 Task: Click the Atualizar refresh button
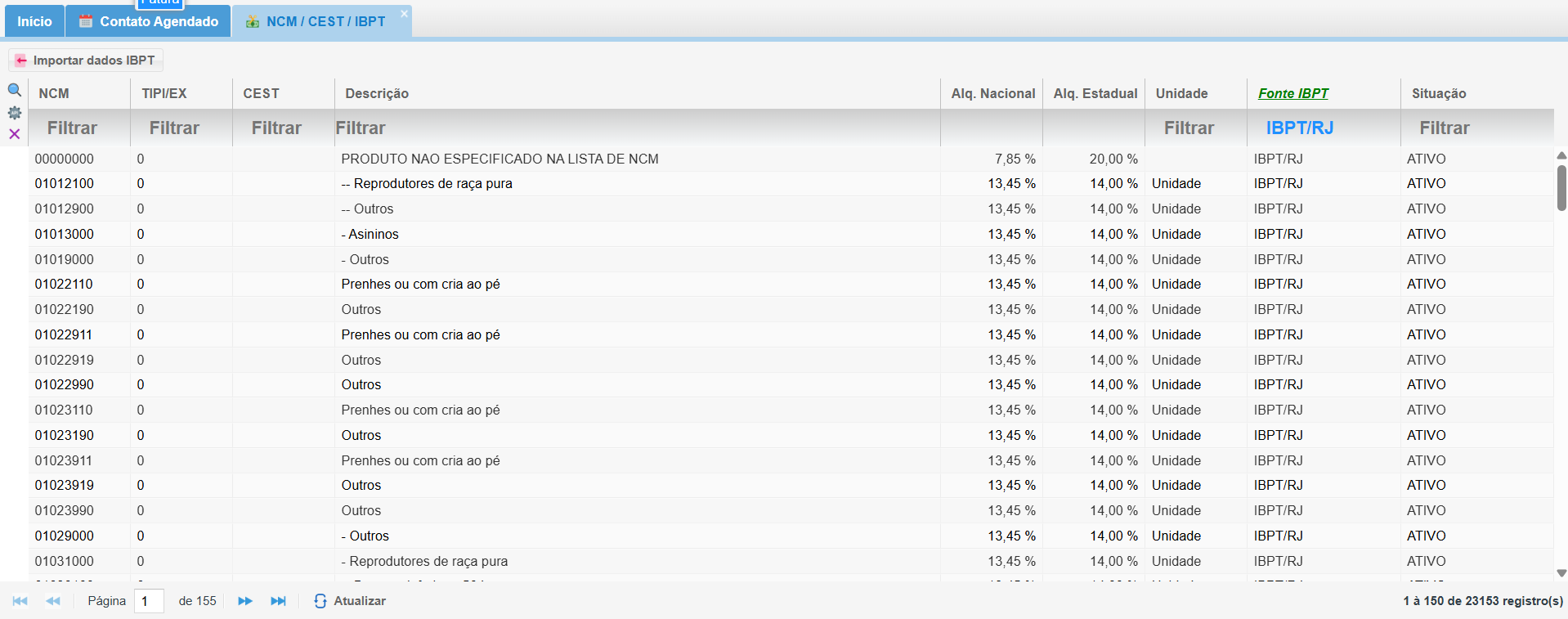(350, 601)
